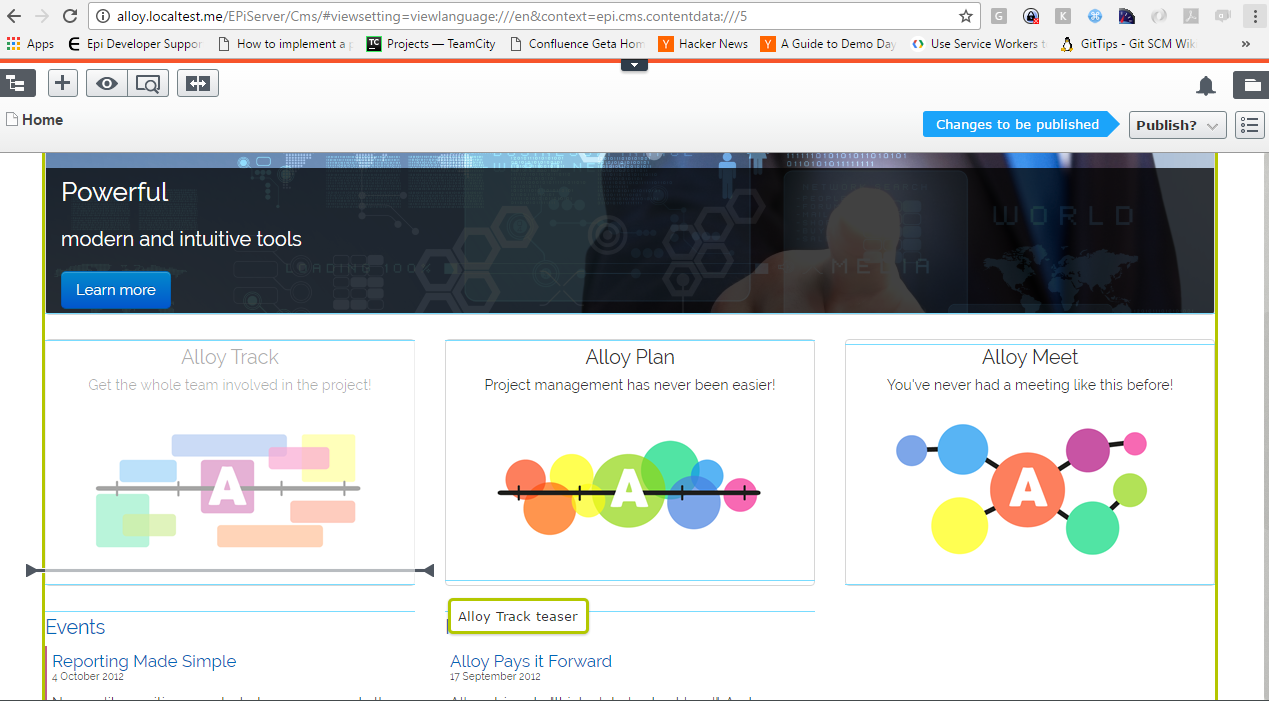The height and width of the screenshot is (701, 1269).
Task: Select the Alloy Plan teaser block
Action: 630,461
